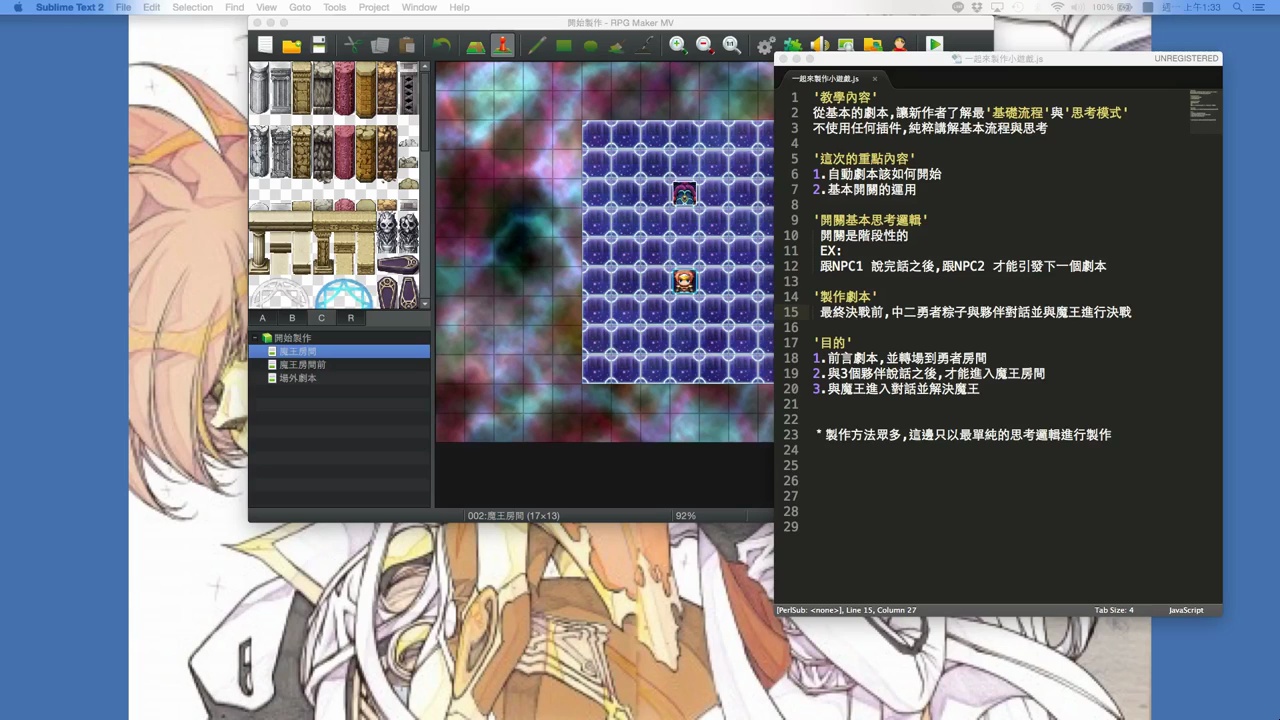Click New Project icon in RPG Maker toolbar
Image resolution: width=1280 pixels, height=720 pixels.
265,45
